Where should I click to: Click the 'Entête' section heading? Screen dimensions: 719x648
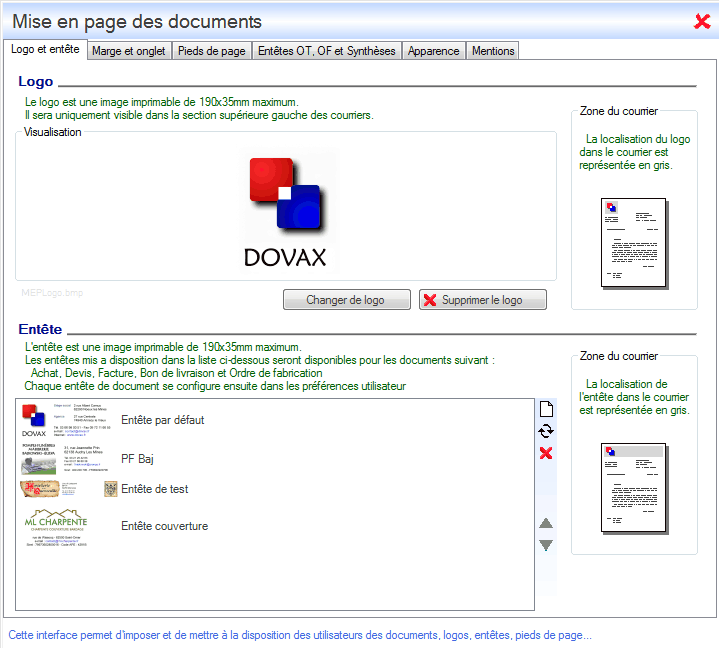point(40,329)
